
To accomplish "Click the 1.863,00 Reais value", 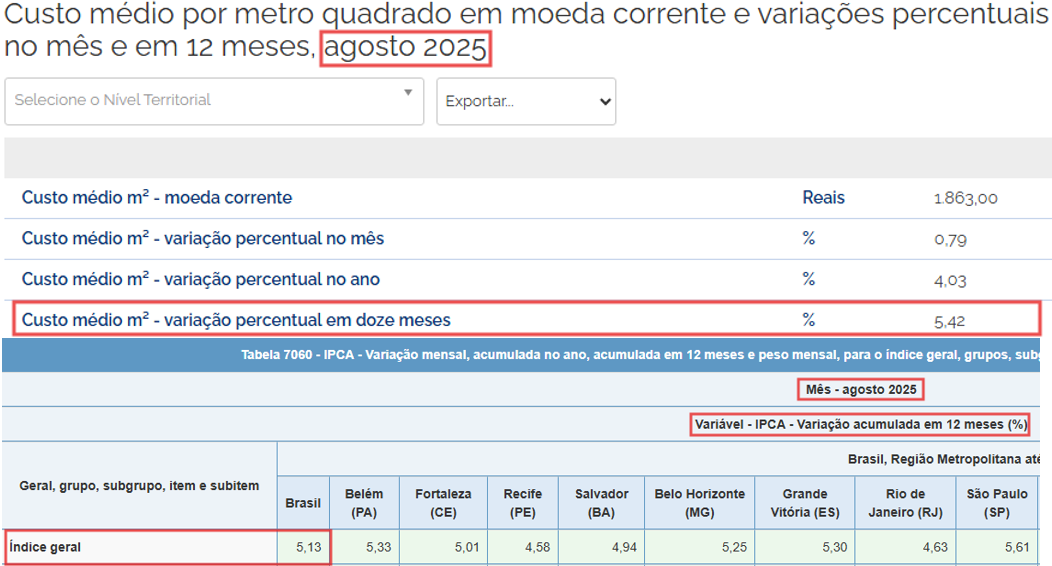I will [x=965, y=198].
